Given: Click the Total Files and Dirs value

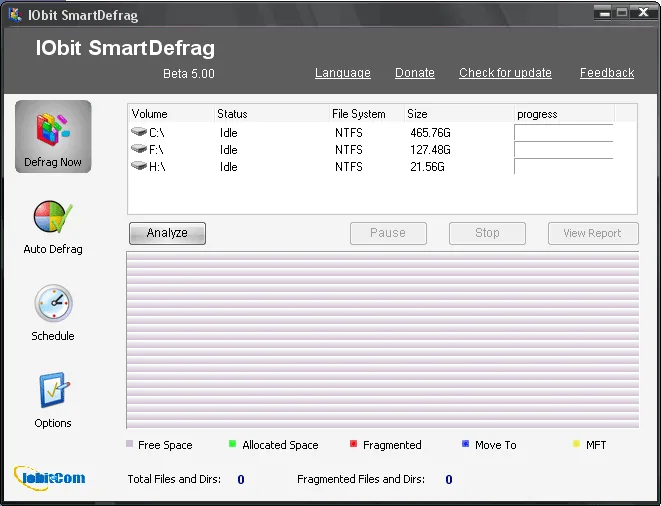Looking at the screenshot, I should coord(241,479).
